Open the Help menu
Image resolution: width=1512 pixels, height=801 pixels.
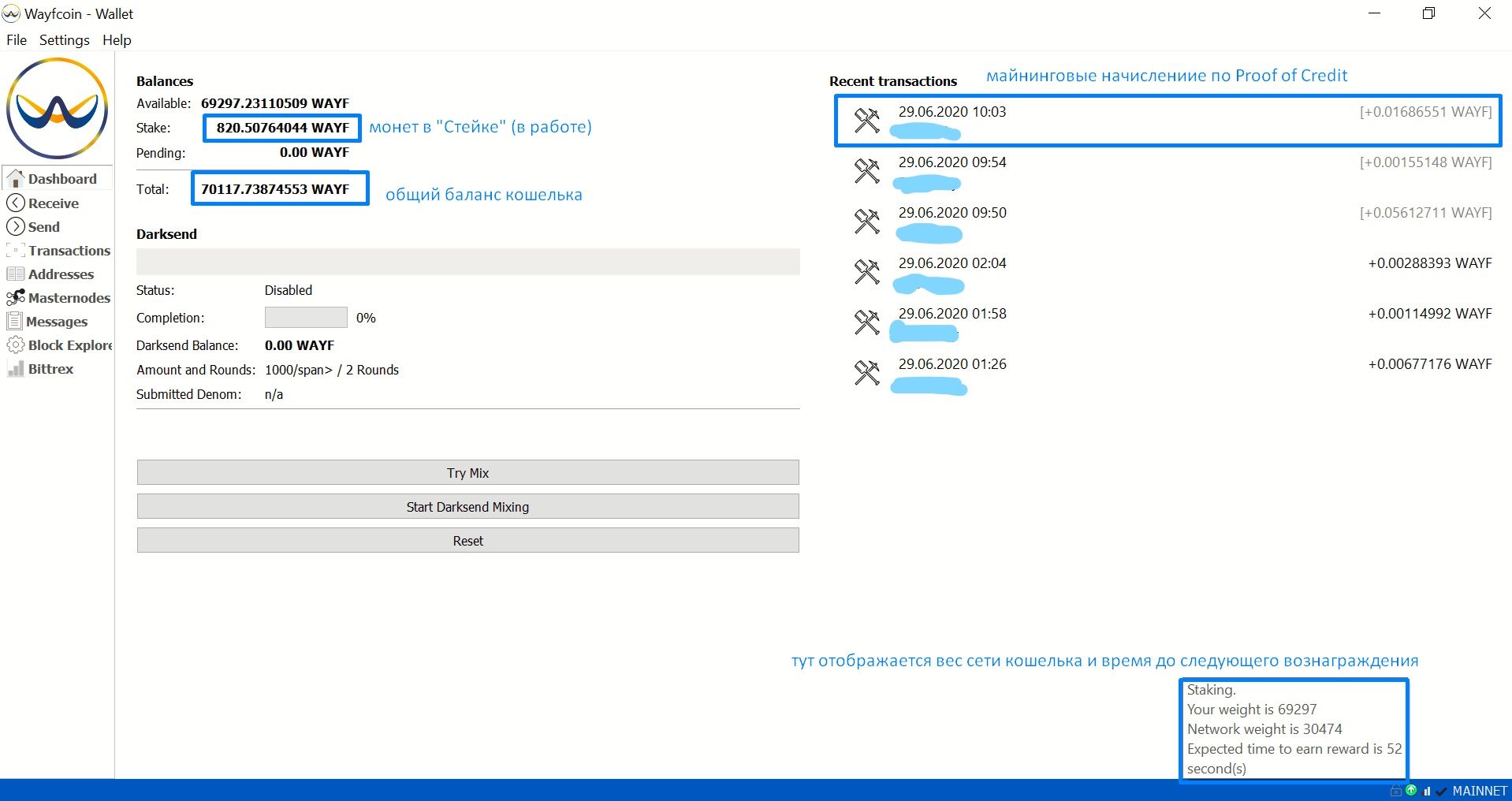point(117,40)
